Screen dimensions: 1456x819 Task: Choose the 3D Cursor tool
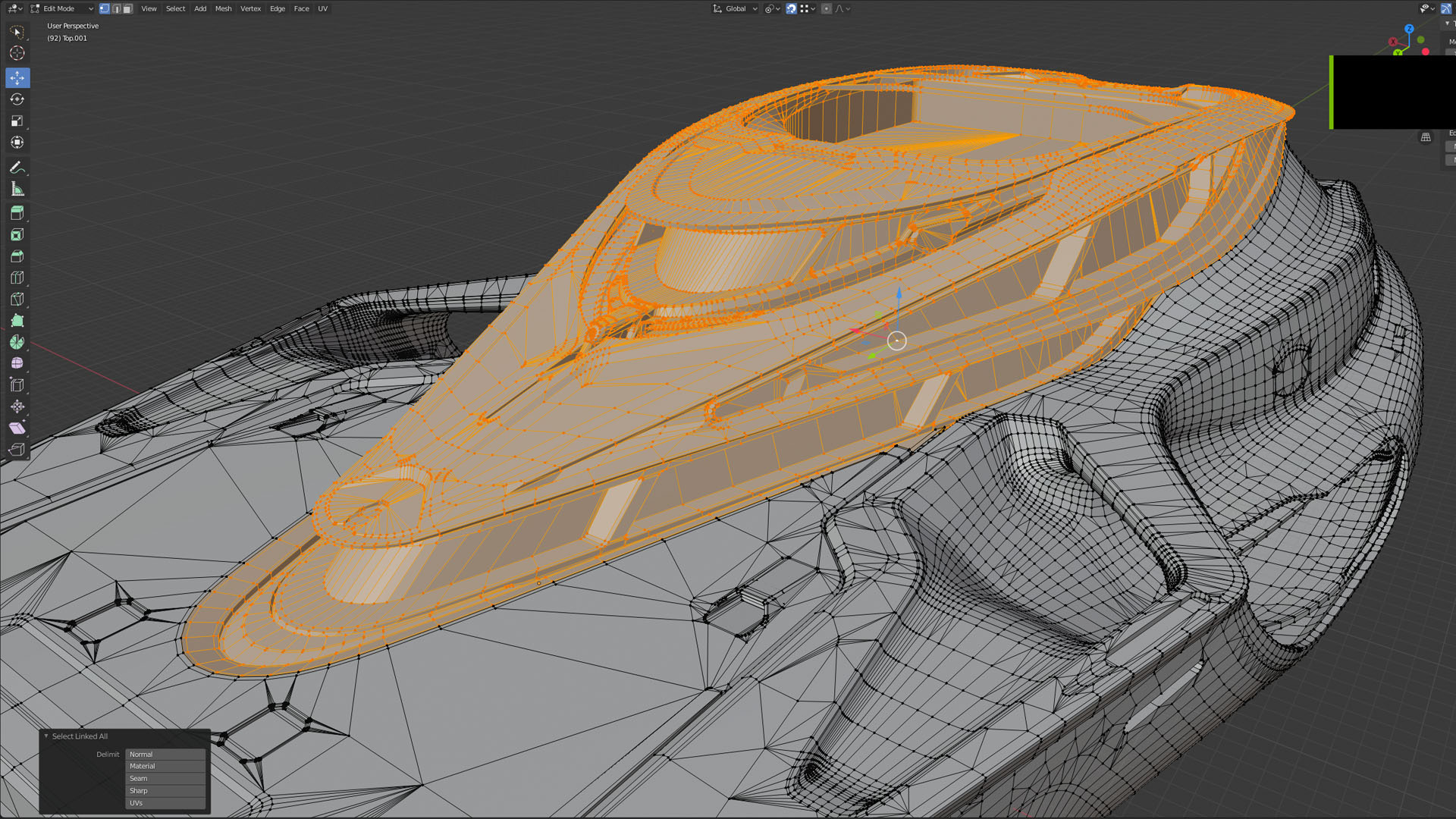coord(17,53)
